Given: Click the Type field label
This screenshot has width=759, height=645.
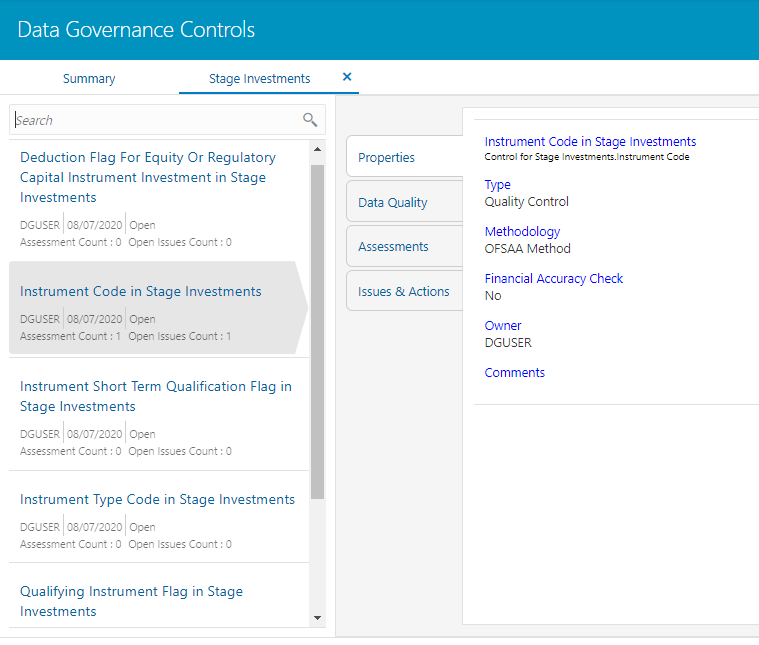Looking at the screenshot, I should click(497, 184).
